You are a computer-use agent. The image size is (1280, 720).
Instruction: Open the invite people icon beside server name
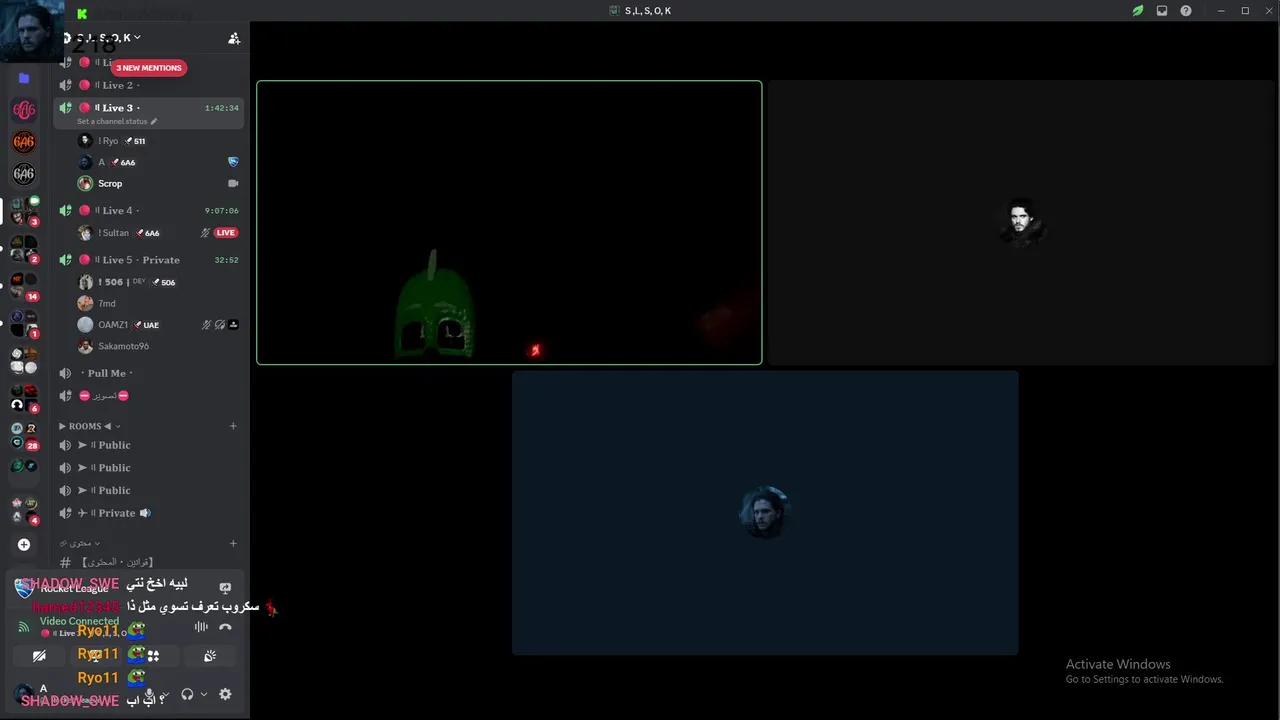click(x=234, y=38)
